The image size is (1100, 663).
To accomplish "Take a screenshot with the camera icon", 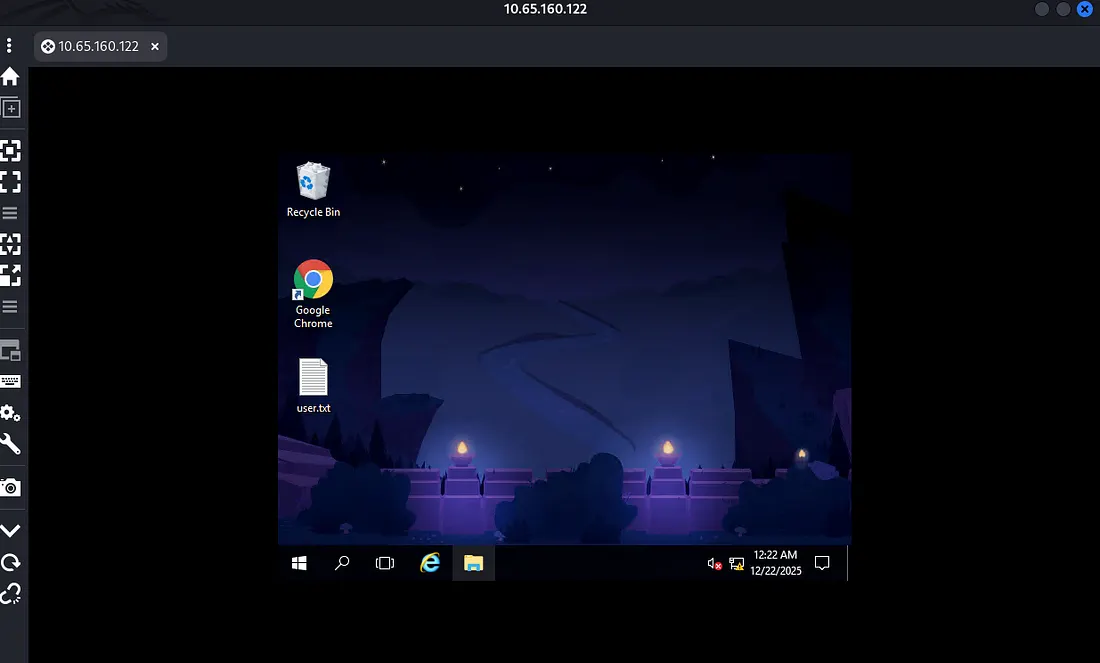I will point(10,487).
